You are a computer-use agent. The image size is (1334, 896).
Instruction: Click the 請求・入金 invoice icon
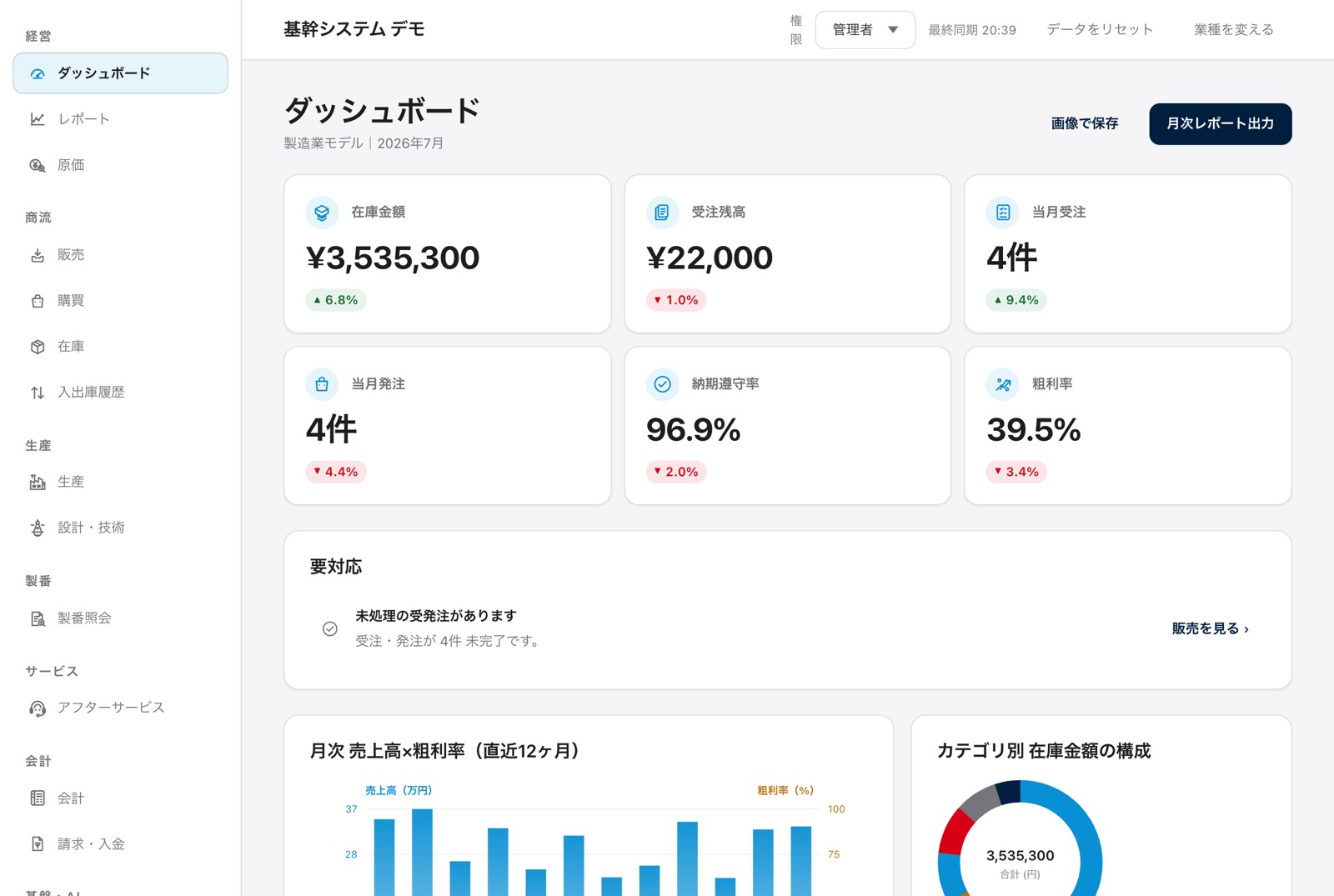click(x=38, y=844)
